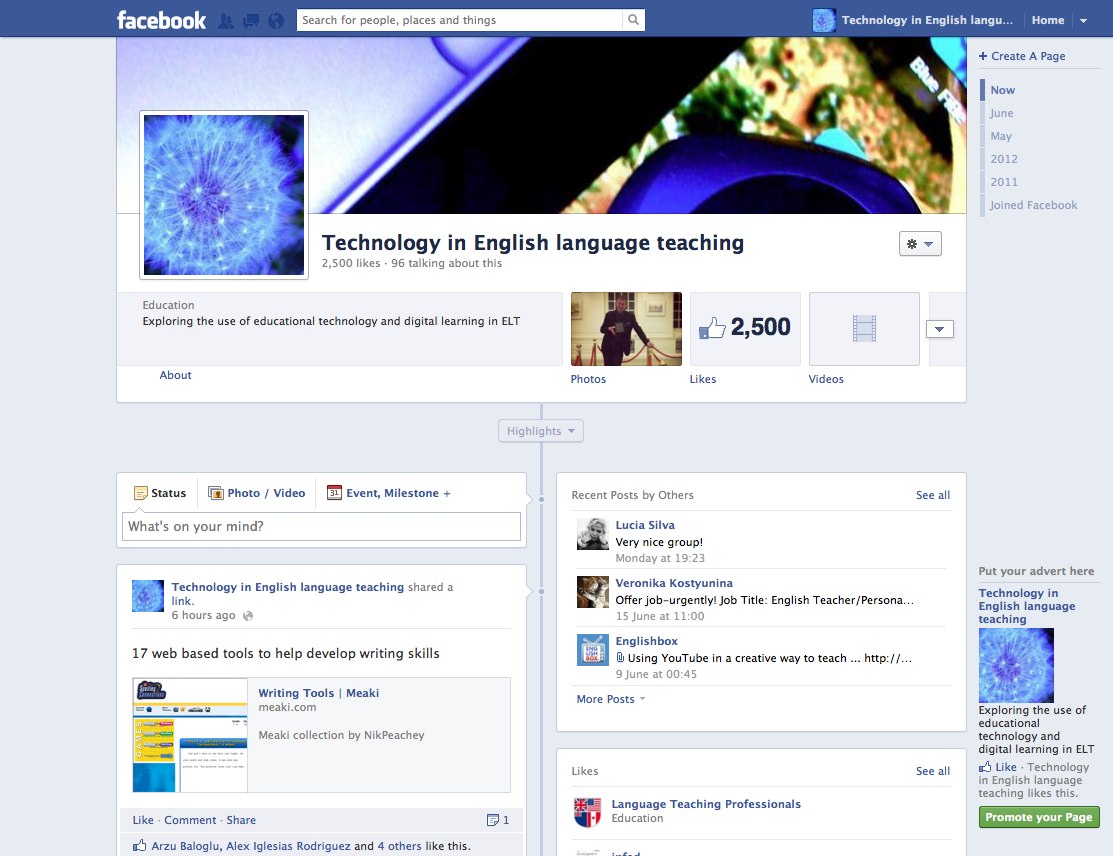Jump to May in timeline navigation
Viewport: 1113px width, 856px height.
click(1001, 136)
